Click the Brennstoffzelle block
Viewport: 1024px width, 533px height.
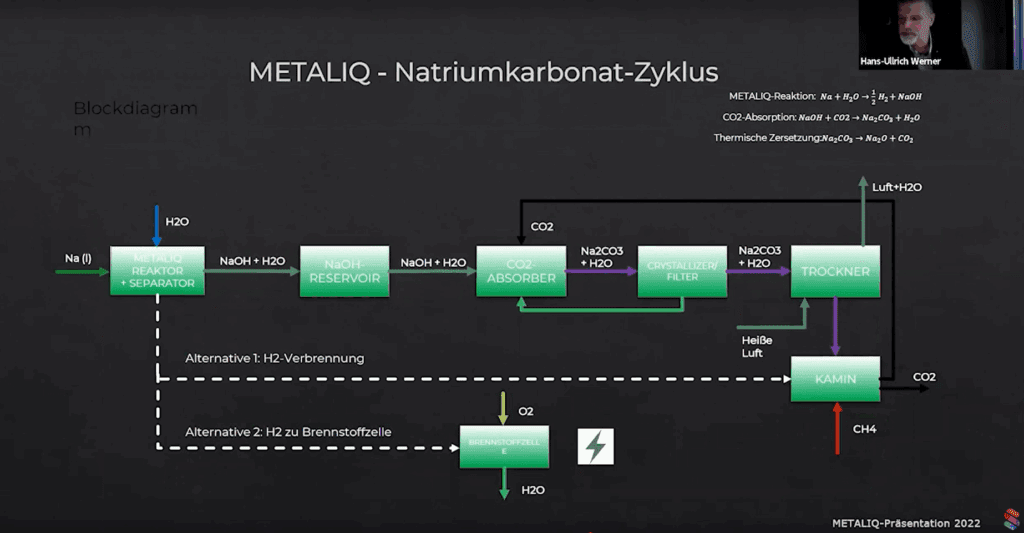pos(504,446)
